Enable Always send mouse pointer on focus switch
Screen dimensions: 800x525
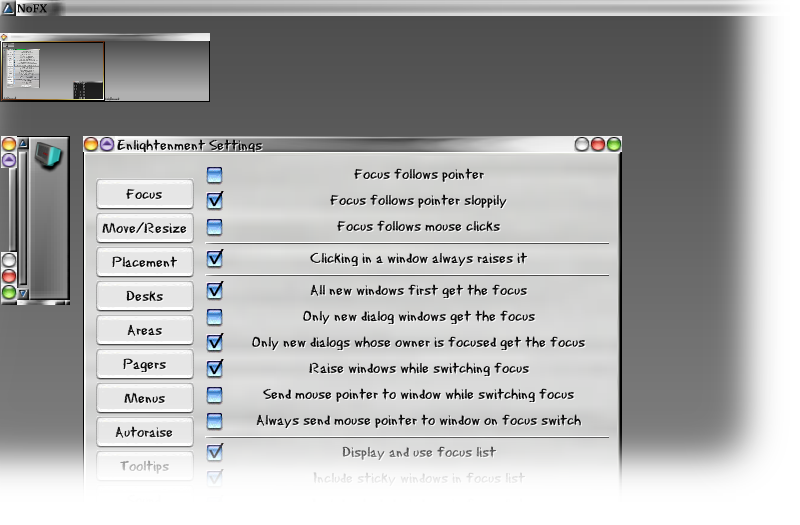[x=215, y=421]
